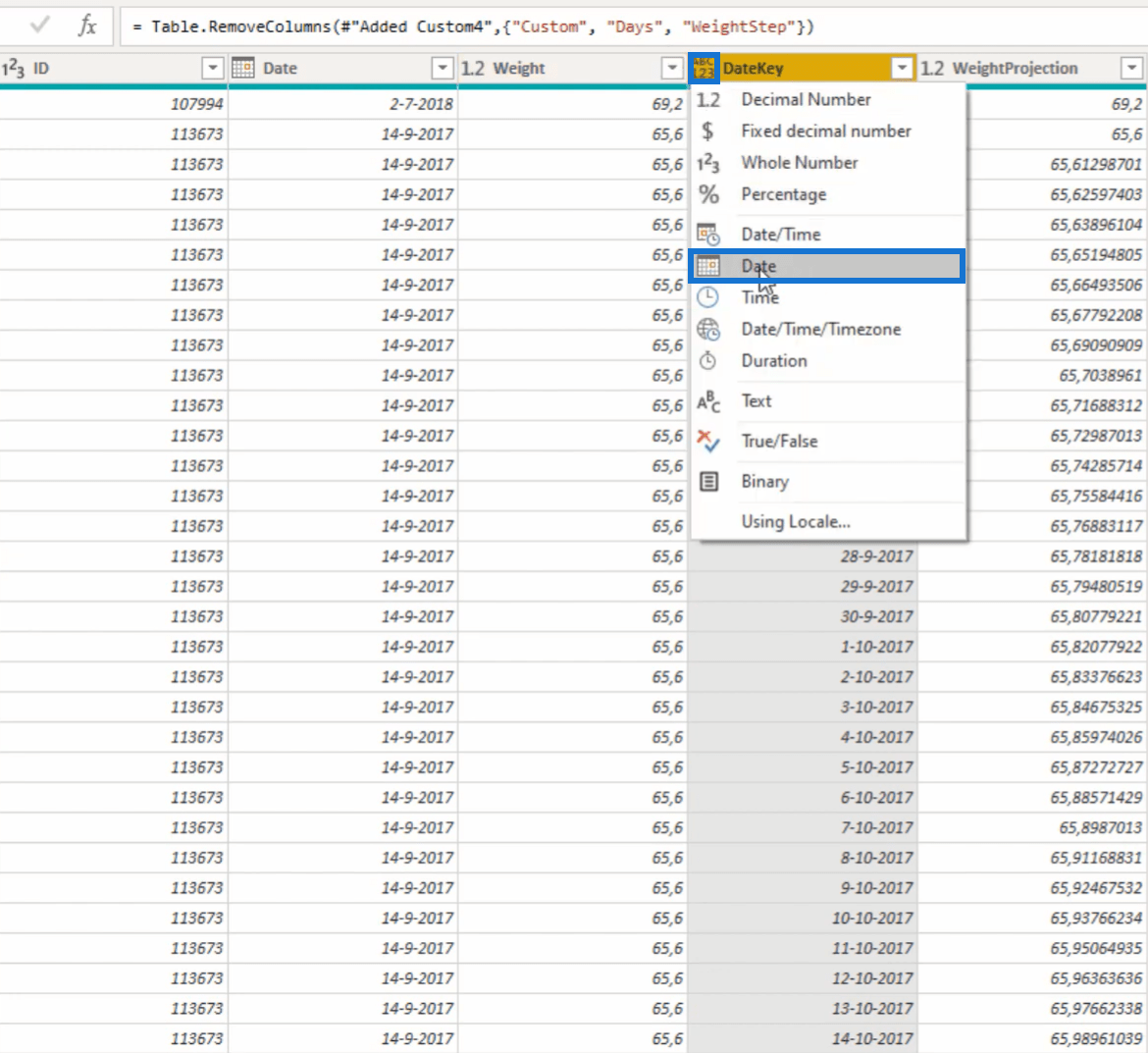Choose Percentage data type
The width and height of the screenshot is (1148, 1053).
827,194
